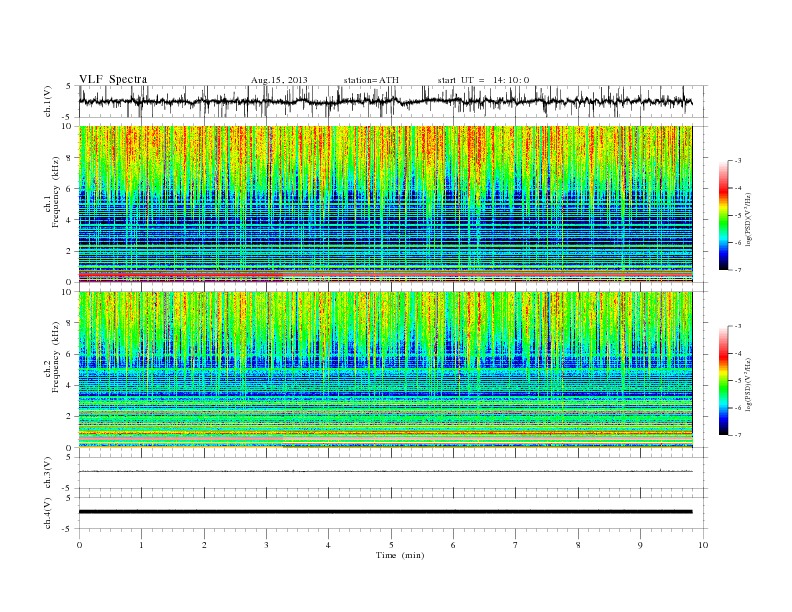
Task: Click the 'ch.1(V)' waveform axis label
Action: pyautogui.click(x=48, y=101)
